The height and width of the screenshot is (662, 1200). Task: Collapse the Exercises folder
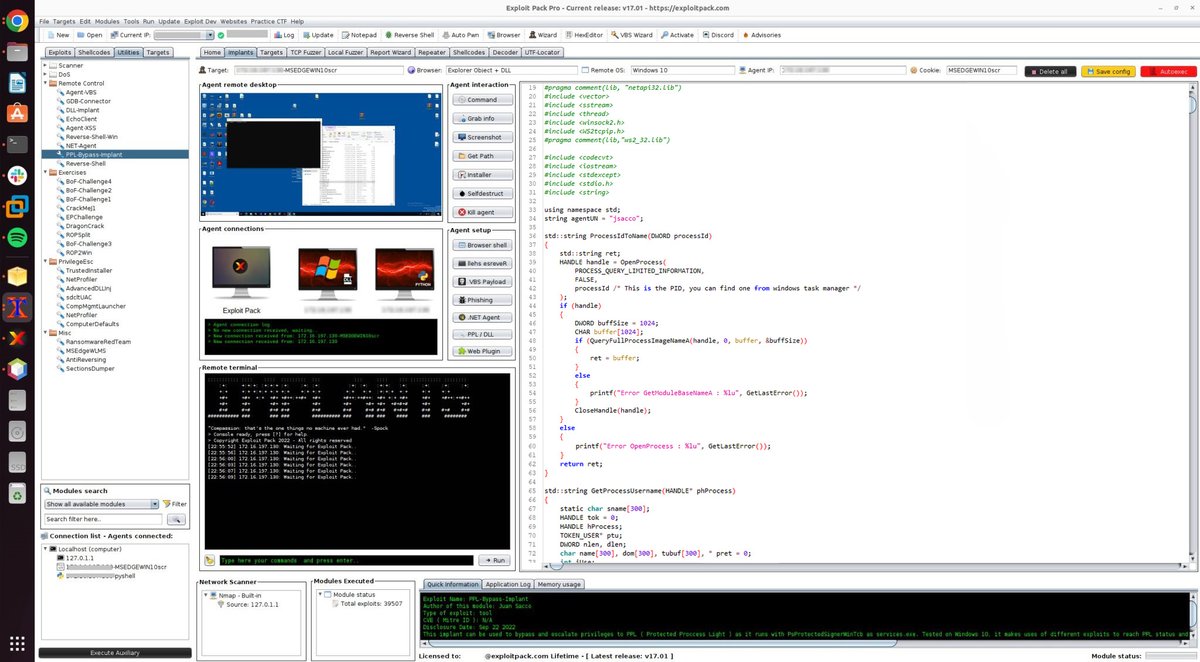tap(45, 172)
